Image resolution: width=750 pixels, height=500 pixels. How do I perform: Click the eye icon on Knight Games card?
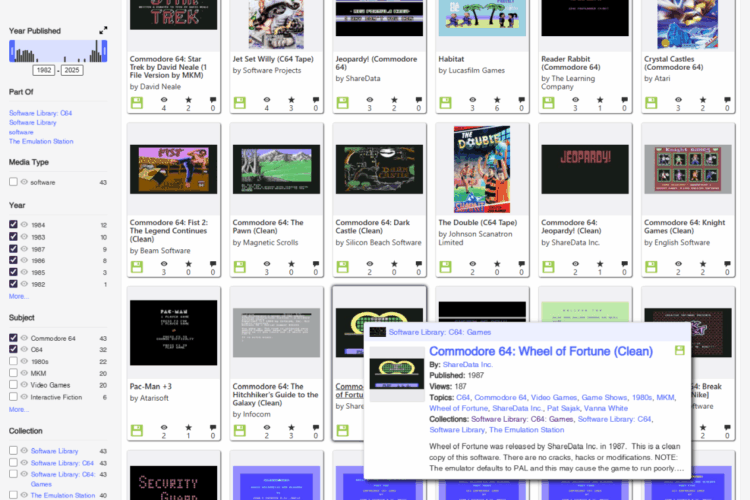pyautogui.click(x=678, y=264)
